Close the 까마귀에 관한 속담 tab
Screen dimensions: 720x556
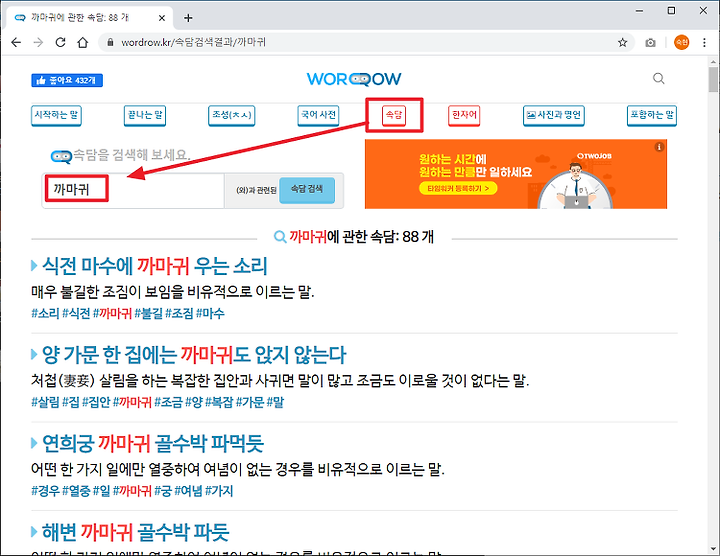(x=162, y=18)
